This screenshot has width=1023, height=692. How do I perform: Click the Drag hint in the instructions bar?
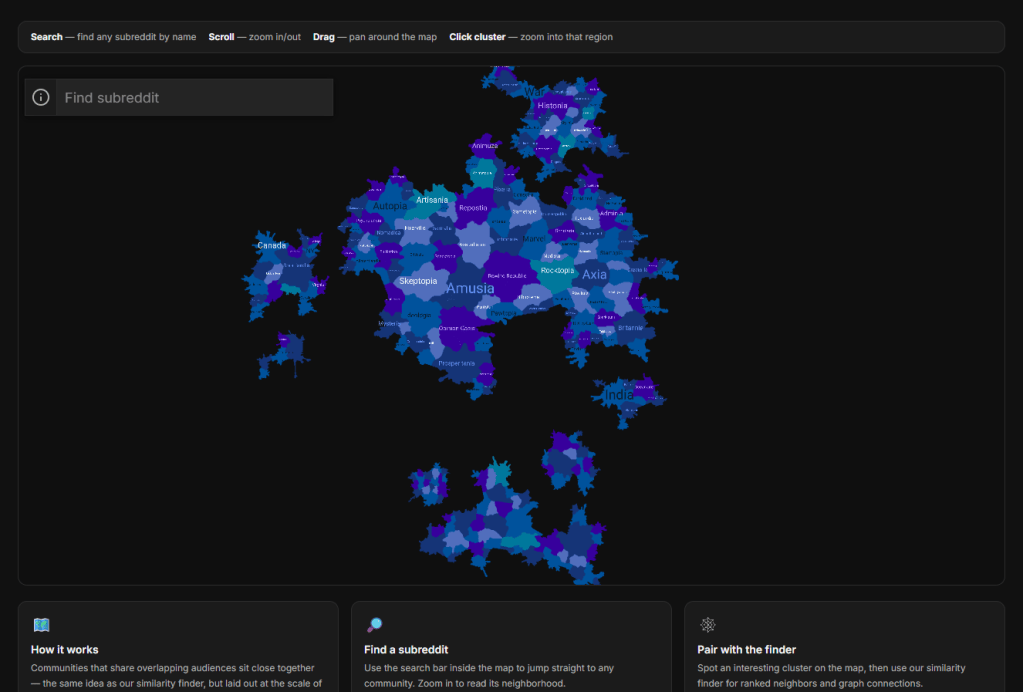coord(374,37)
